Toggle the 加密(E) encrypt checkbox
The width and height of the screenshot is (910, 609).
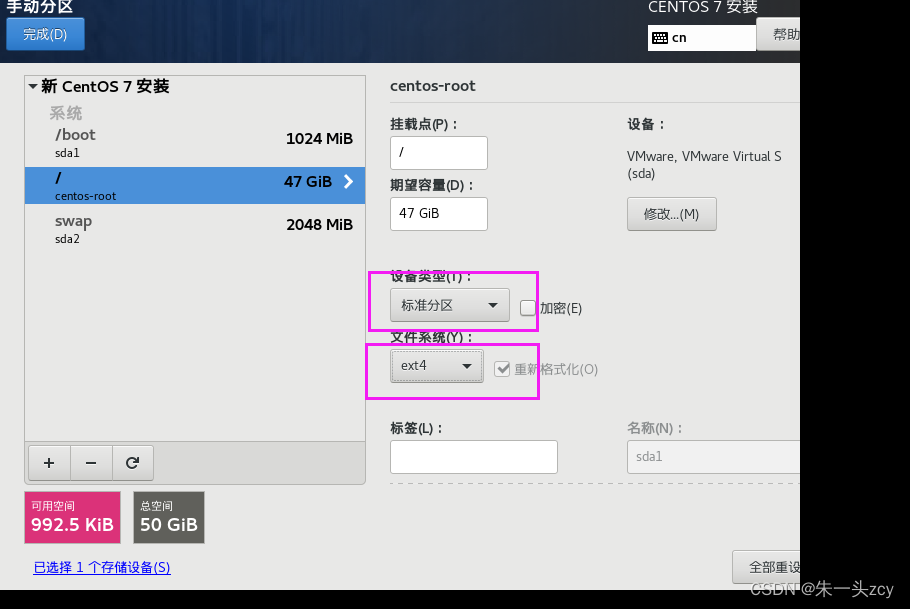pyautogui.click(x=528, y=308)
